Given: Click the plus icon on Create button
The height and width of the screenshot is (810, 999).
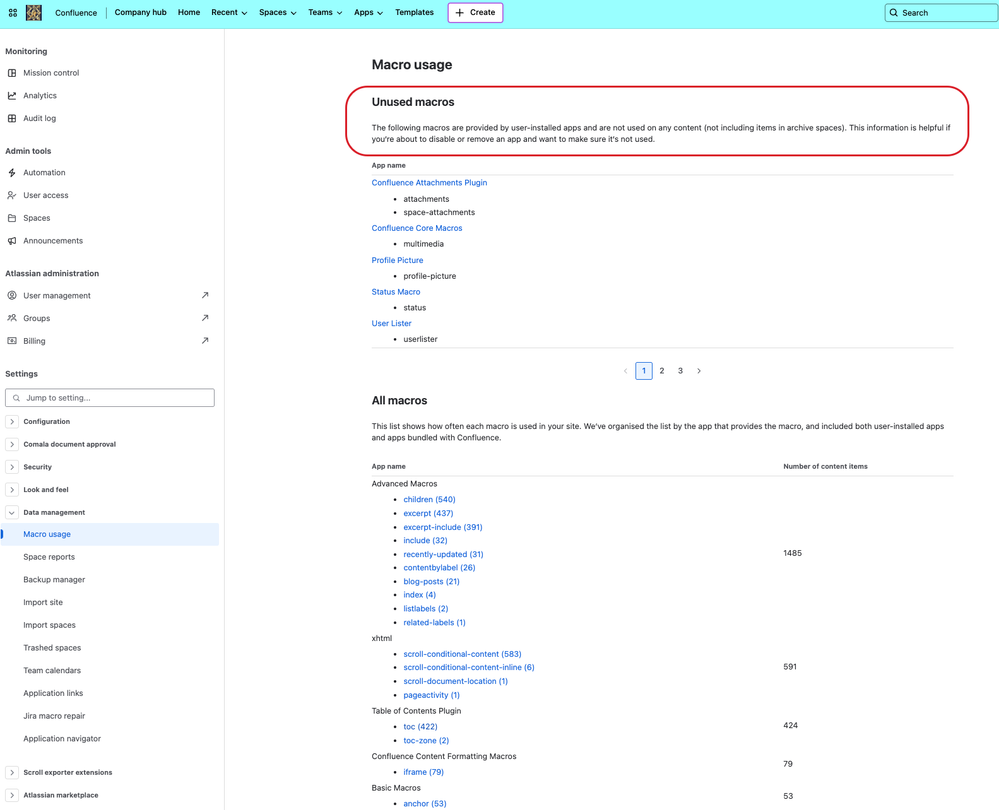Looking at the screenshot, I should tap(459, 13).
